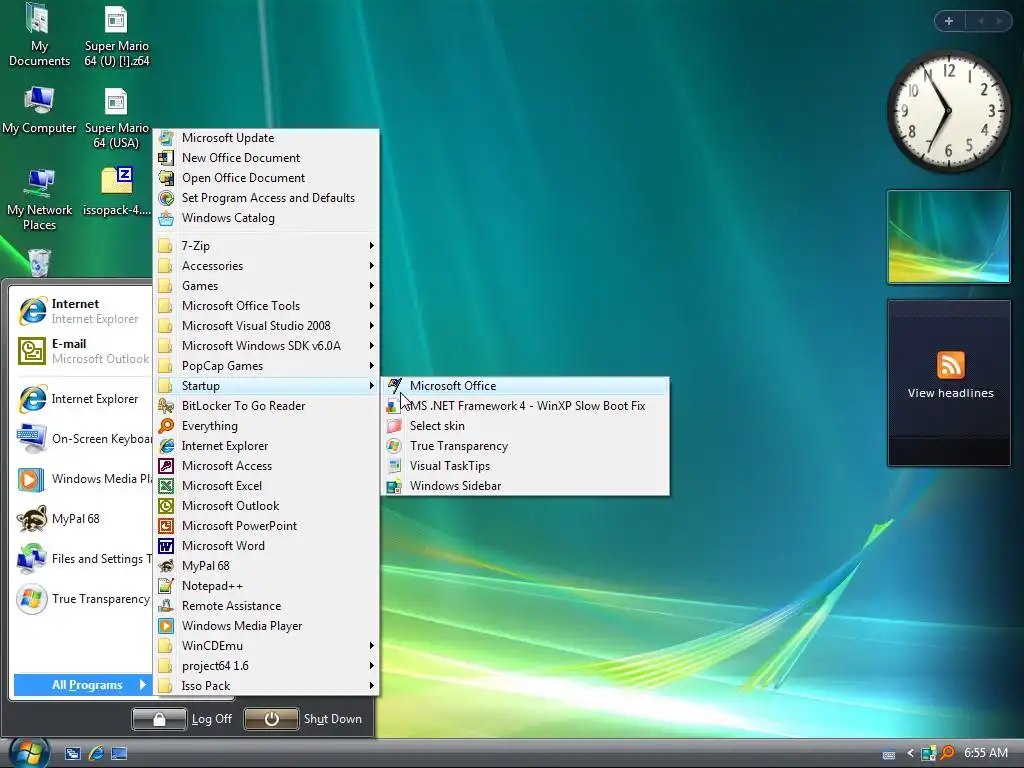Open the Windows Catalog icon
Viewport: 1024px width, 768px height.
(x=167, y=218)
